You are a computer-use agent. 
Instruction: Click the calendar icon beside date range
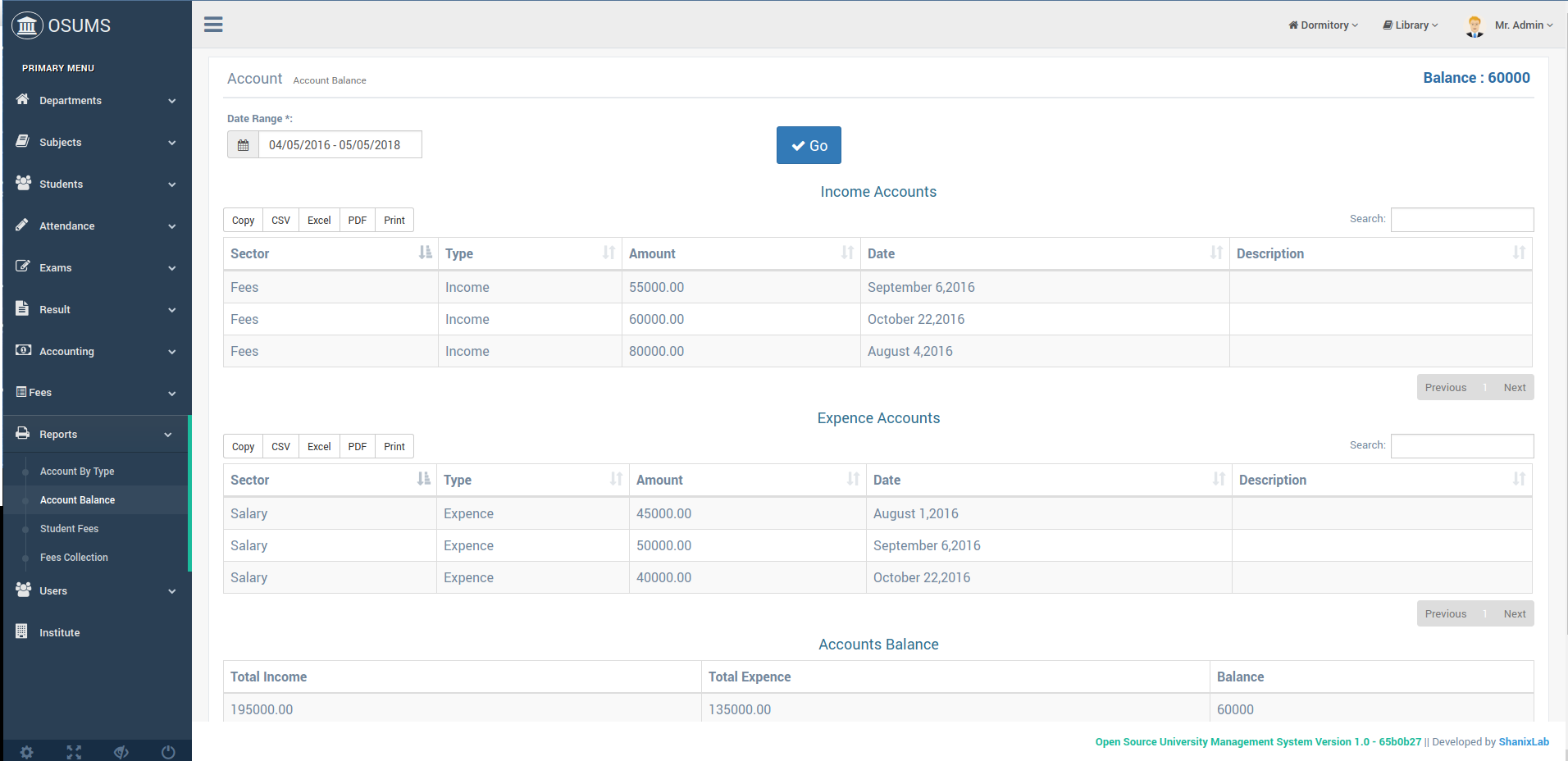[243, 145]
